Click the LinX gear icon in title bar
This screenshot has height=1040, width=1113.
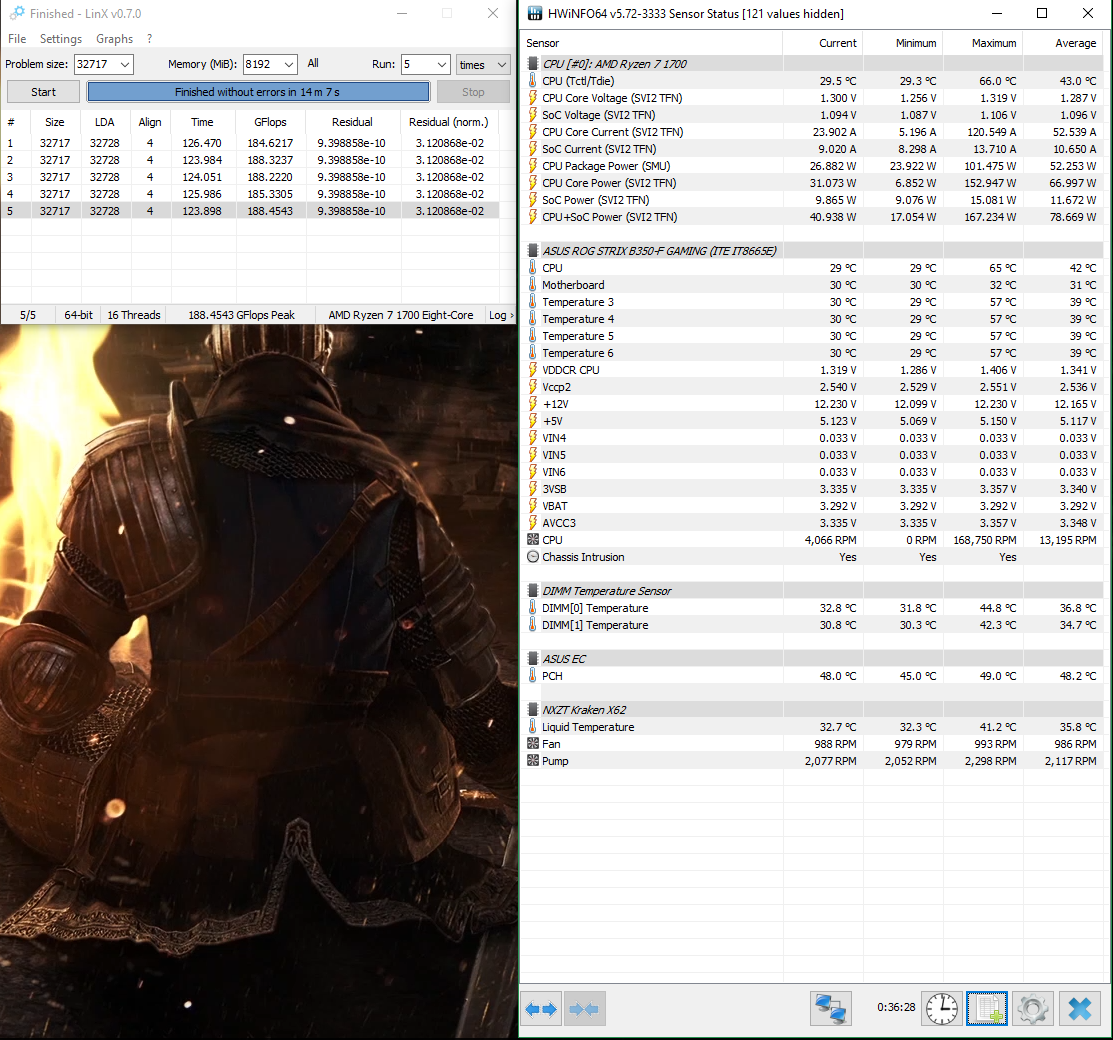[17, 13]
